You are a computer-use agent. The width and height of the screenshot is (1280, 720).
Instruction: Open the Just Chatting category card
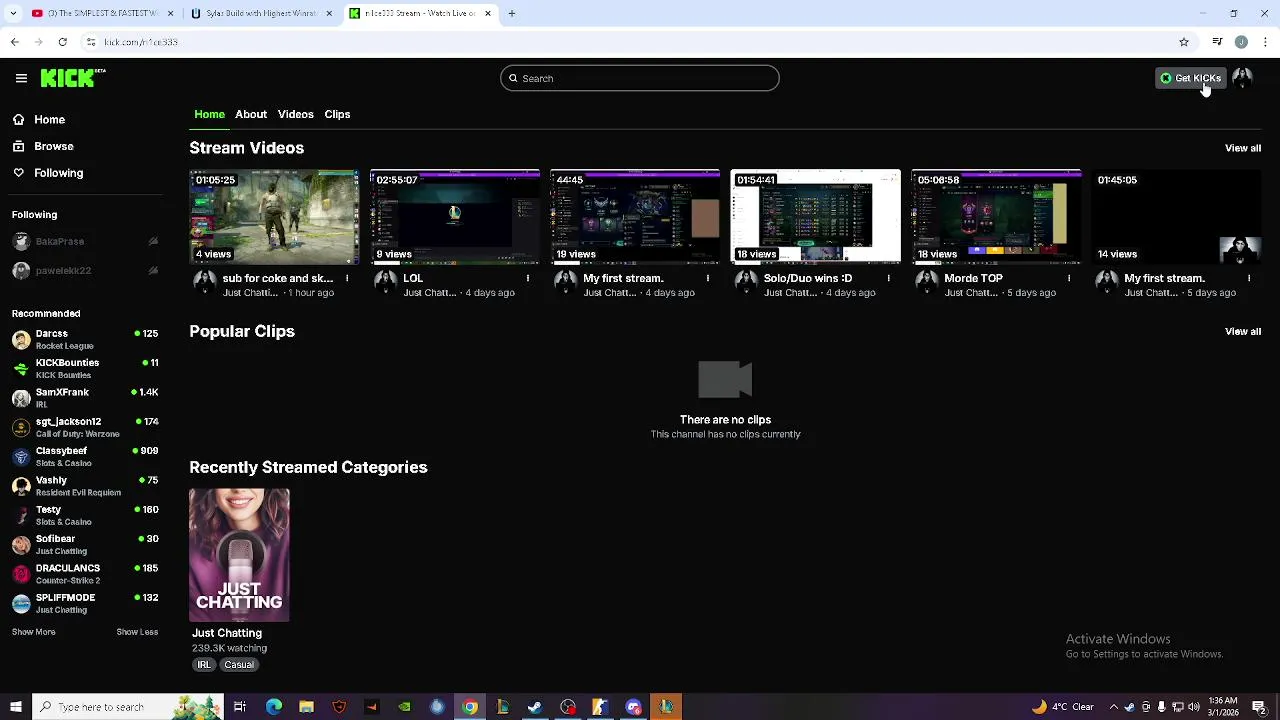239,555
